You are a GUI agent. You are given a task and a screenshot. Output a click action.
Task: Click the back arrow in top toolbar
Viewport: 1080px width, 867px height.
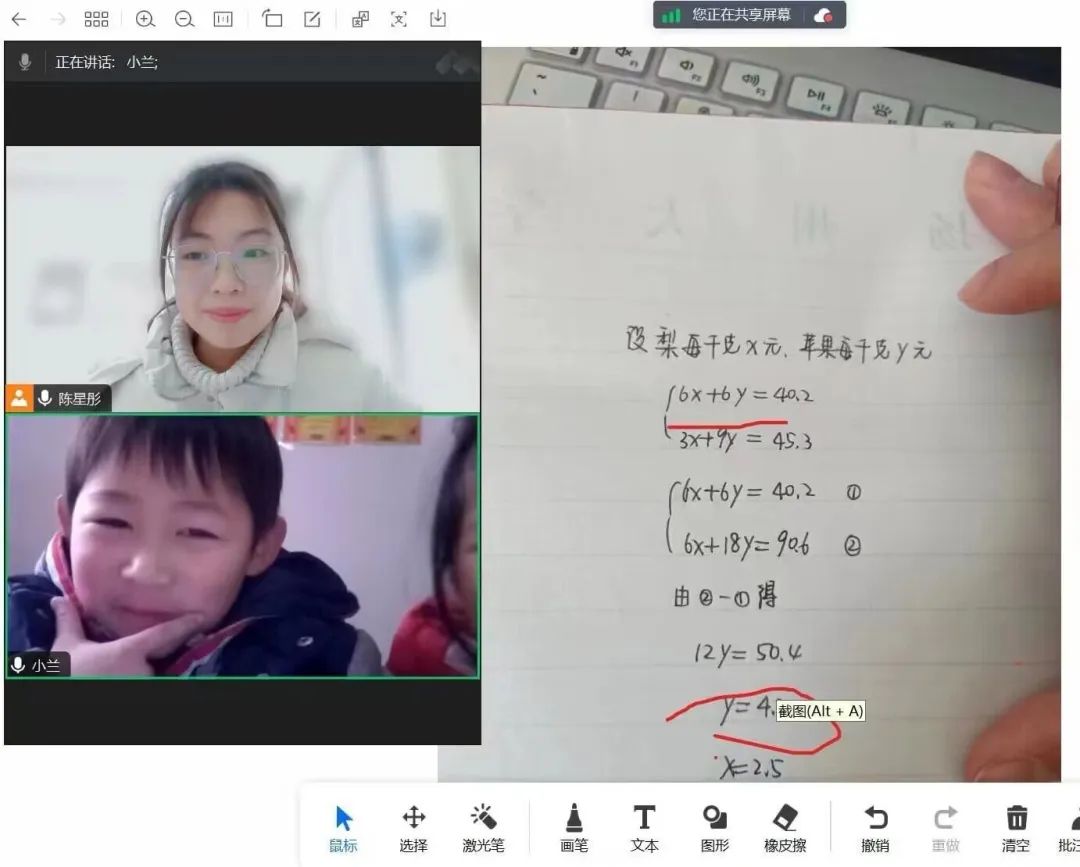[x=19, y=19]
